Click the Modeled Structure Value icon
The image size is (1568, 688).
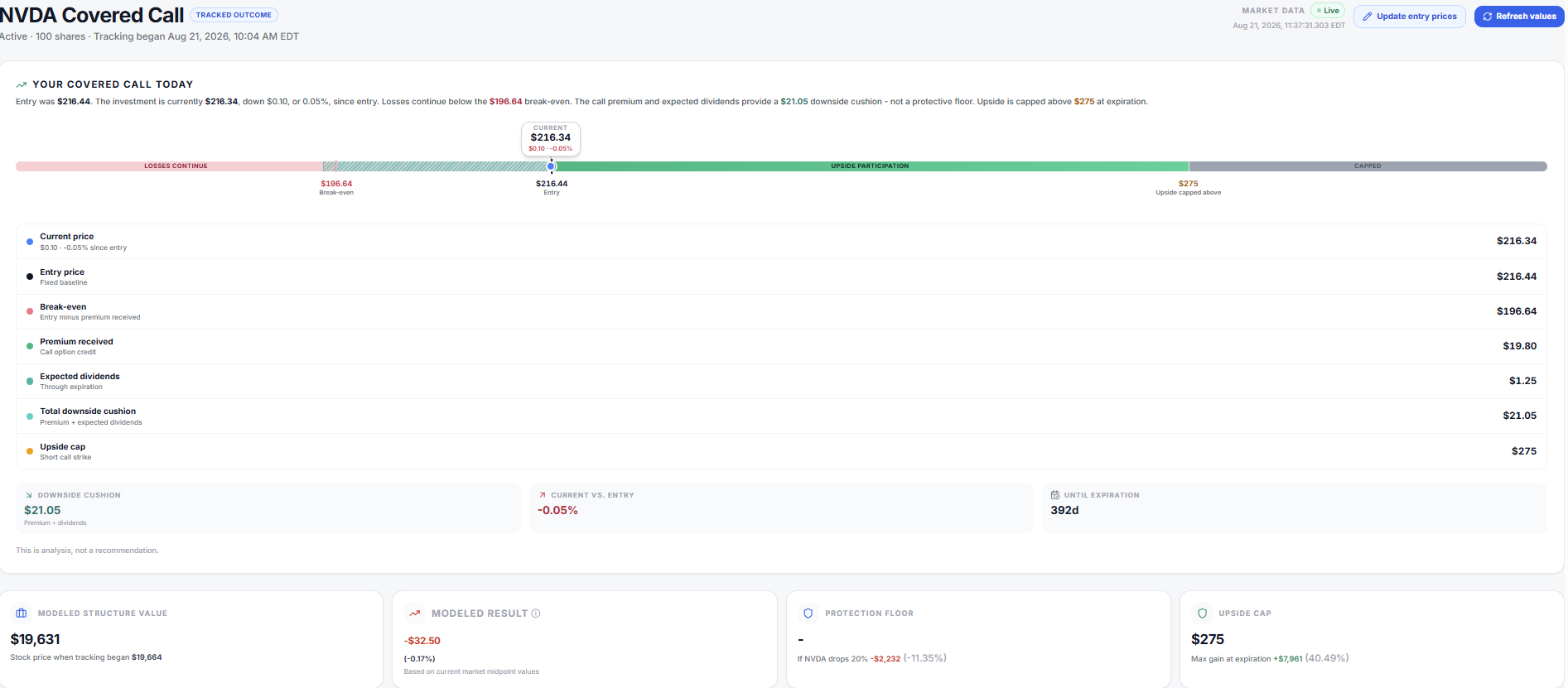click(22, 613)
